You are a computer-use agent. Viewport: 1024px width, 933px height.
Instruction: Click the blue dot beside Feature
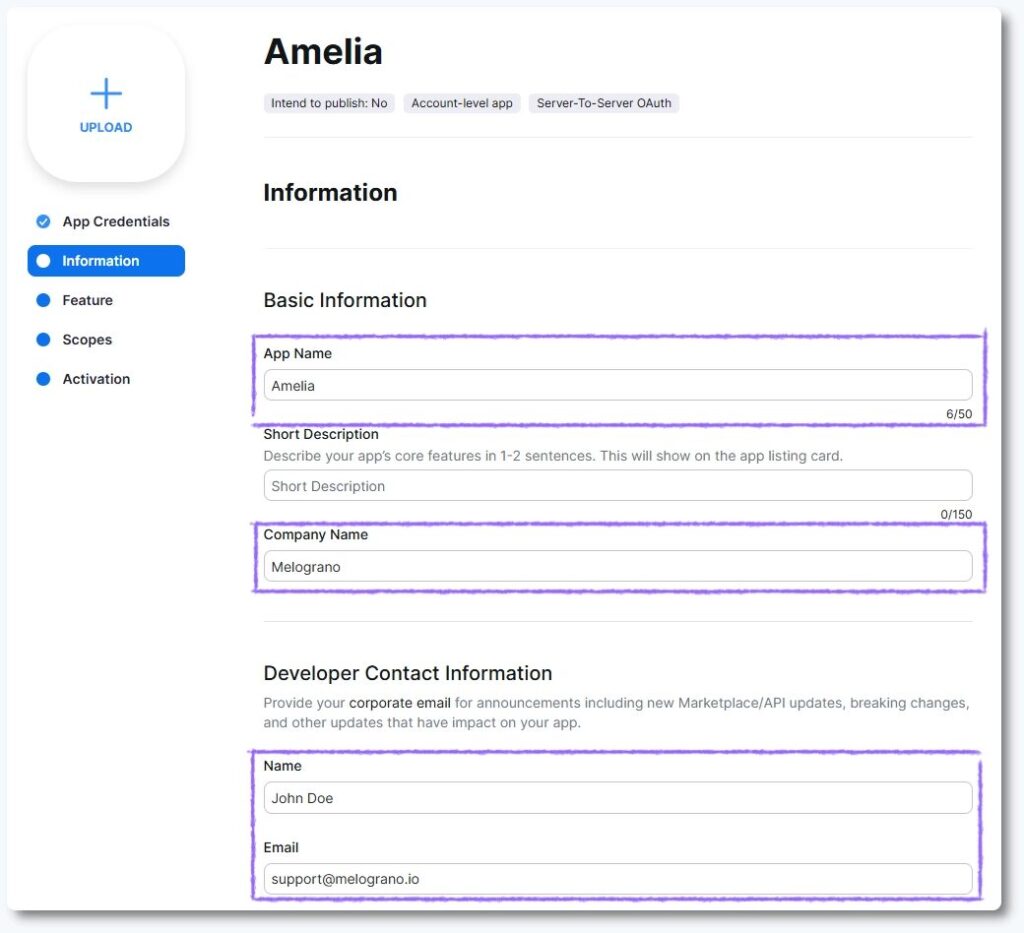pos(43,300)
